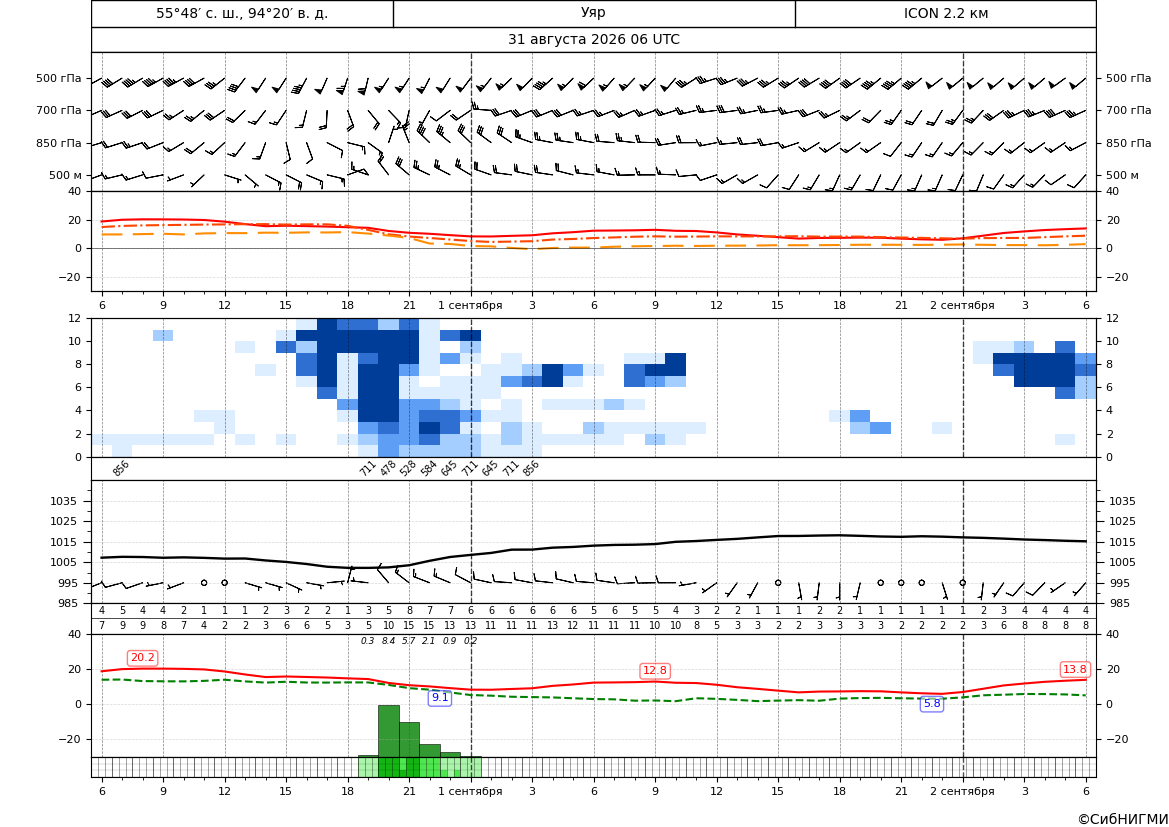1169x827 pixels.
Task: Click the first 856 cloud base label
Action: 121,468
